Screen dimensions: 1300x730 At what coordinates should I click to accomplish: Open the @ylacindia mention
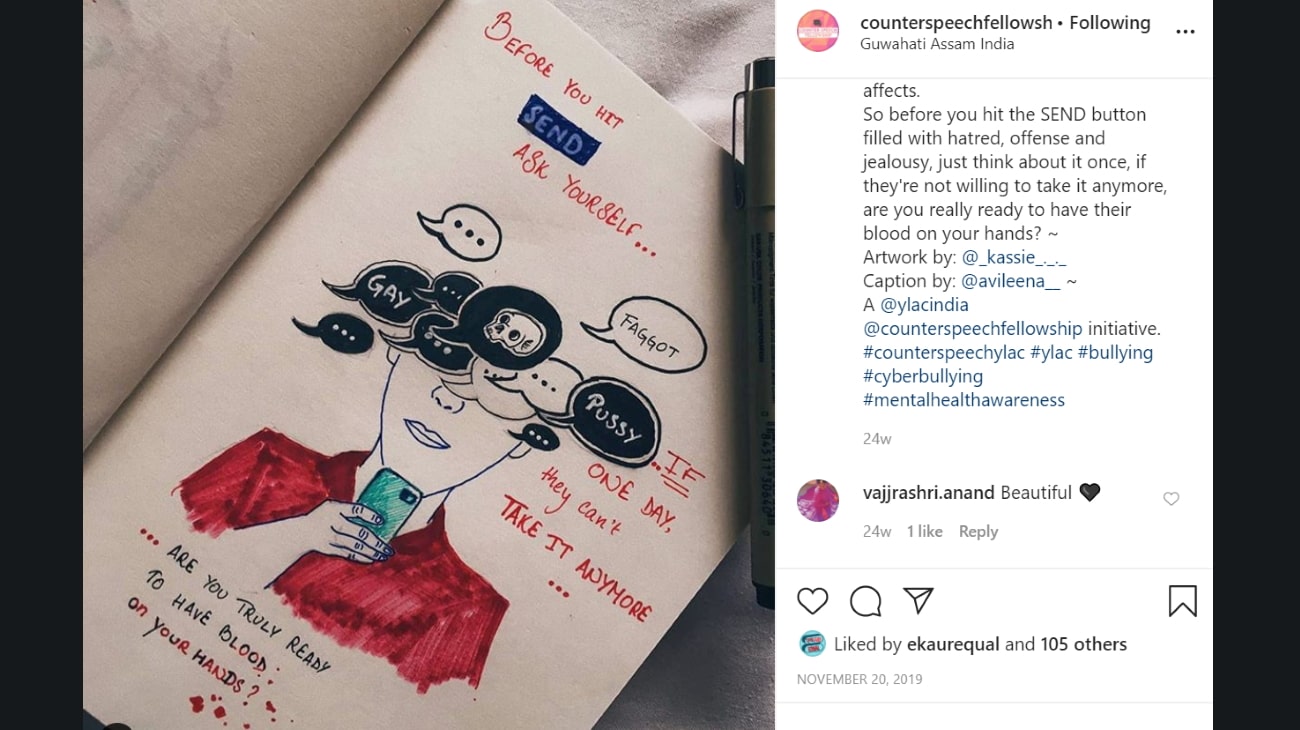tap(924, 305)
